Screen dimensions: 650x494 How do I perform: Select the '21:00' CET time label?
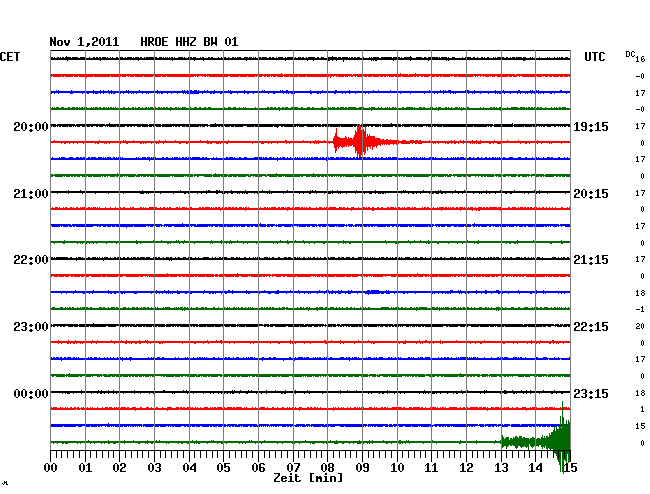coord(31,194)
